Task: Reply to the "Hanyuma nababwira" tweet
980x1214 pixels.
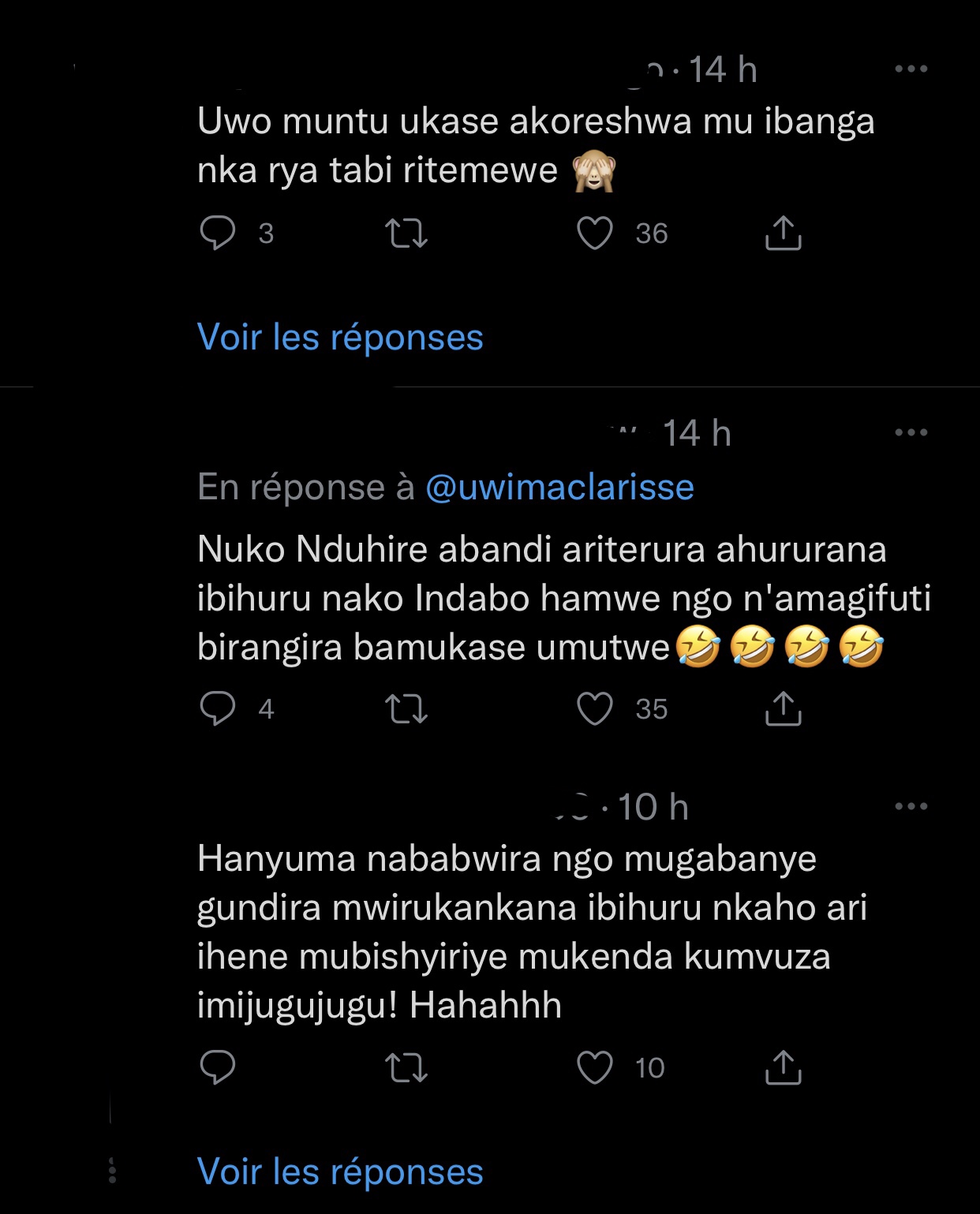Action: pos(218,1067)
